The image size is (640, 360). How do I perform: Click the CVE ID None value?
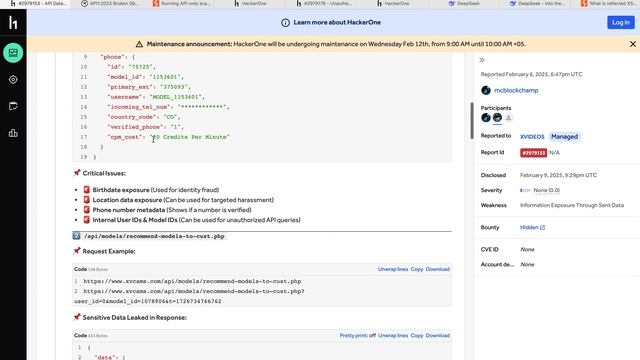pos(527,249)
